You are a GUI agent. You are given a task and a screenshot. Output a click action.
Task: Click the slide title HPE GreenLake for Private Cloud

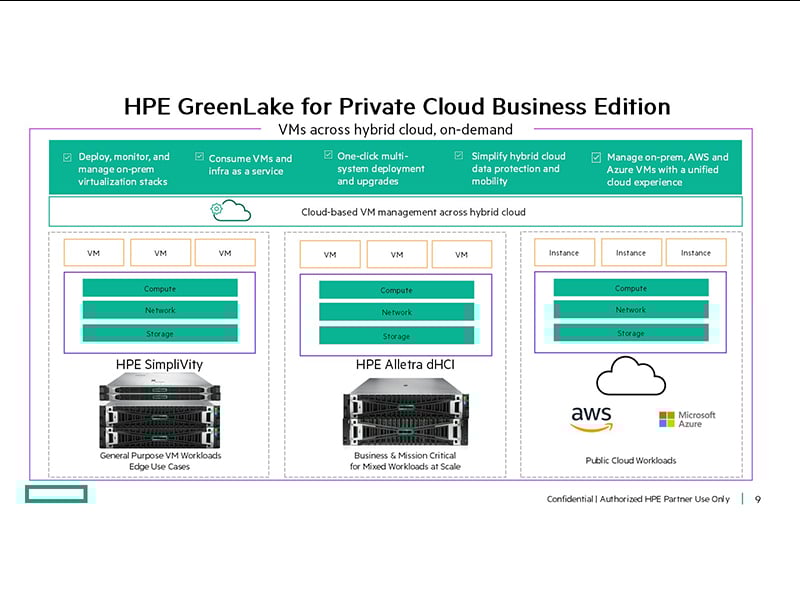397,107
